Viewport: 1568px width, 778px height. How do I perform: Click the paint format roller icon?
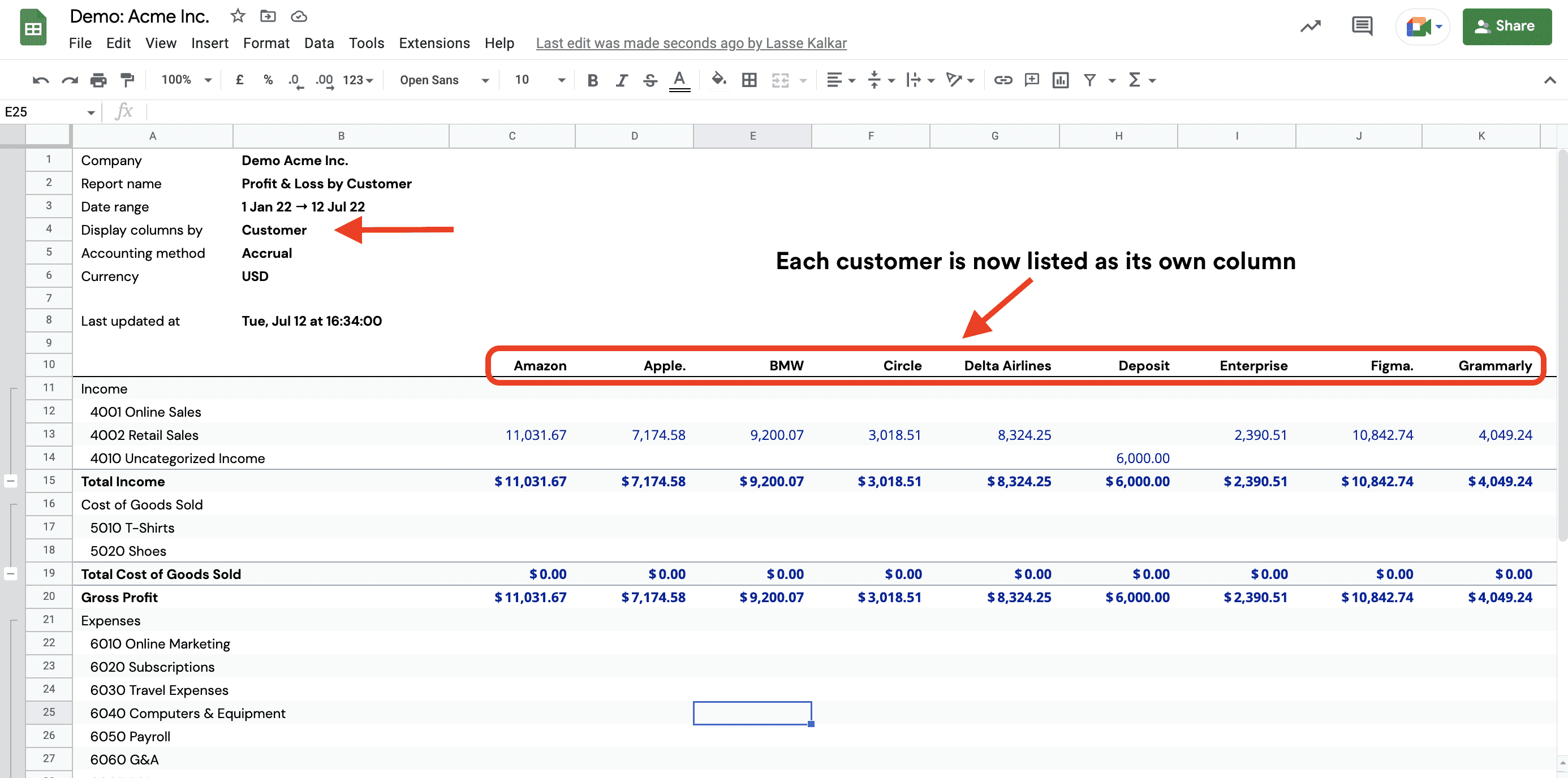coord(127,80)
